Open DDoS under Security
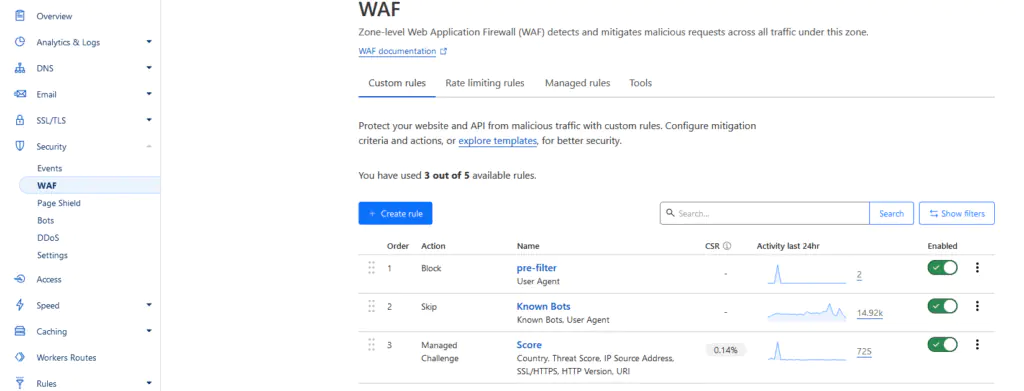Screen dimensions: 1024x391 tap(48, 238)
